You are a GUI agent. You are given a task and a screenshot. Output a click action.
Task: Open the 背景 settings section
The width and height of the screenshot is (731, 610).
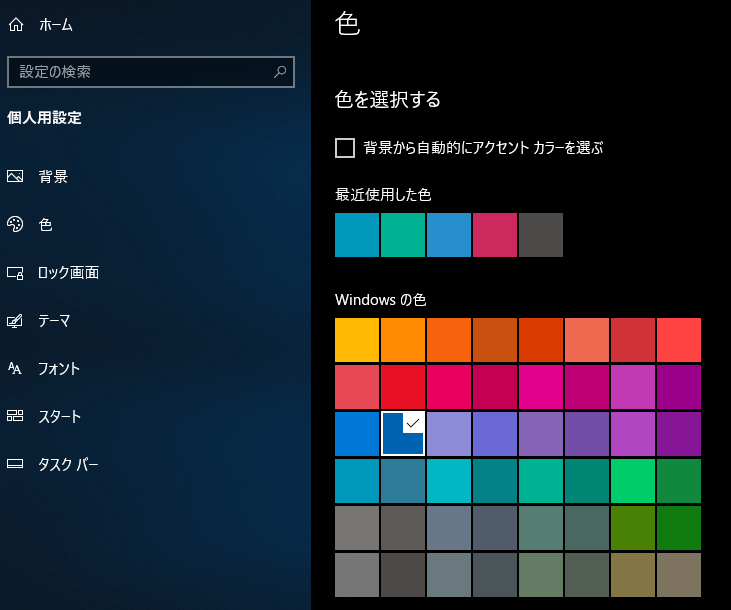click(53, 177)
